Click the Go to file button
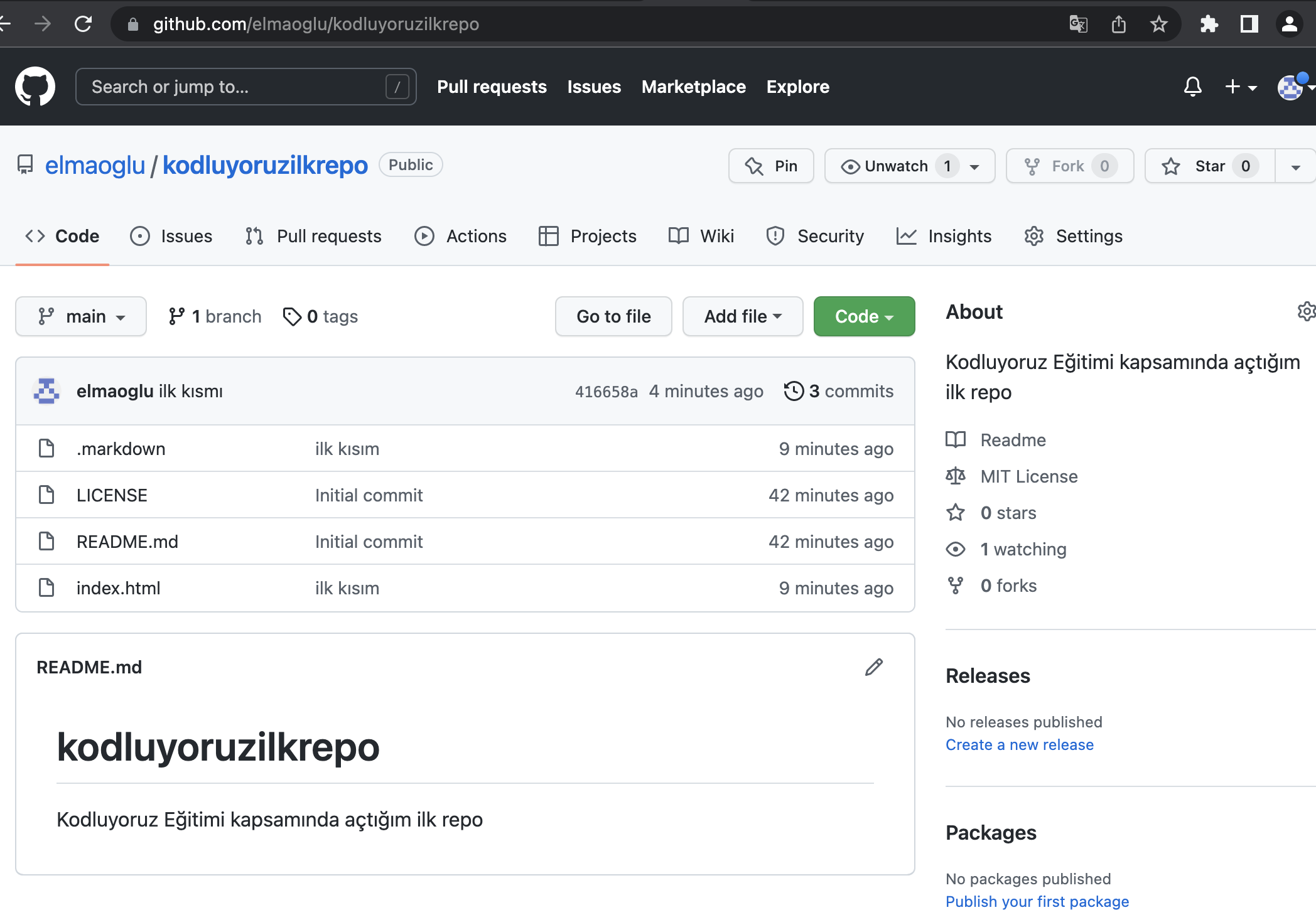The image size is (1316, 910). tap(613, 316)
